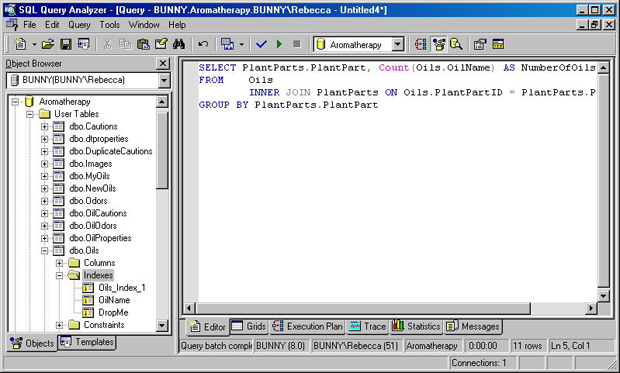
Task: Click the Insert Template toolbar icon
Action: tap(83, 44)
